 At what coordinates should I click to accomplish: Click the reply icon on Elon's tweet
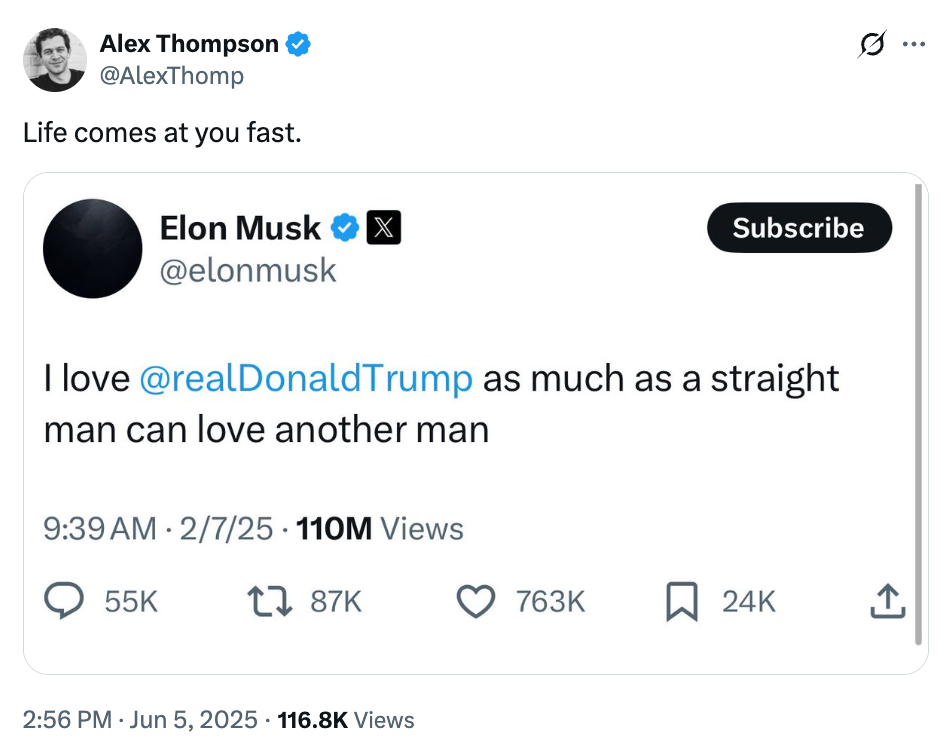(65, 601)
